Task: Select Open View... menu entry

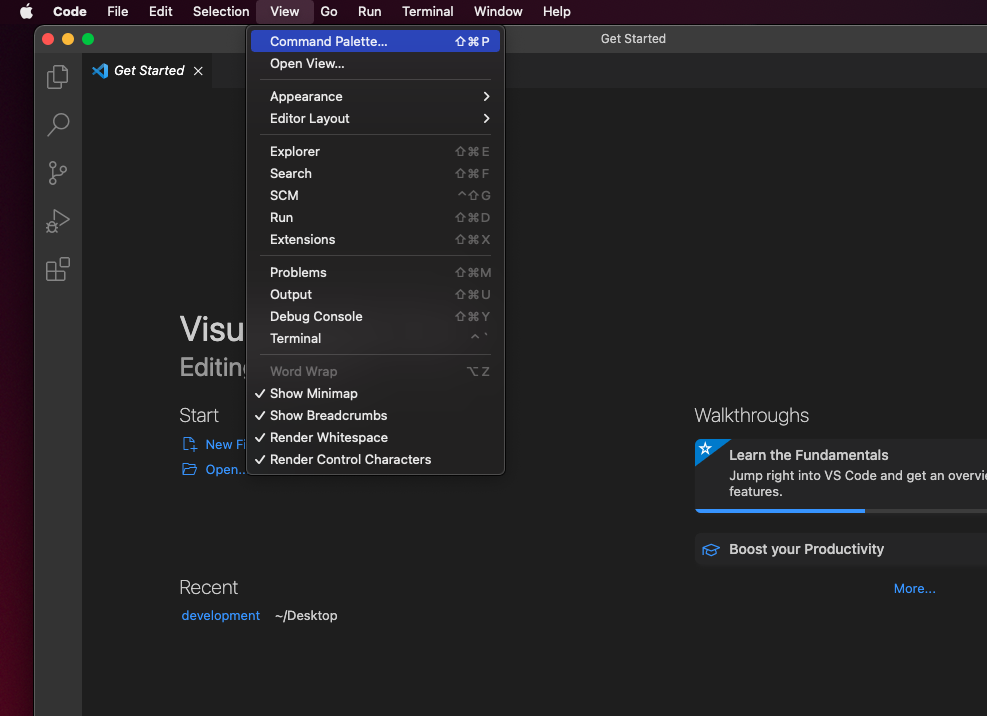Action: 376,64
